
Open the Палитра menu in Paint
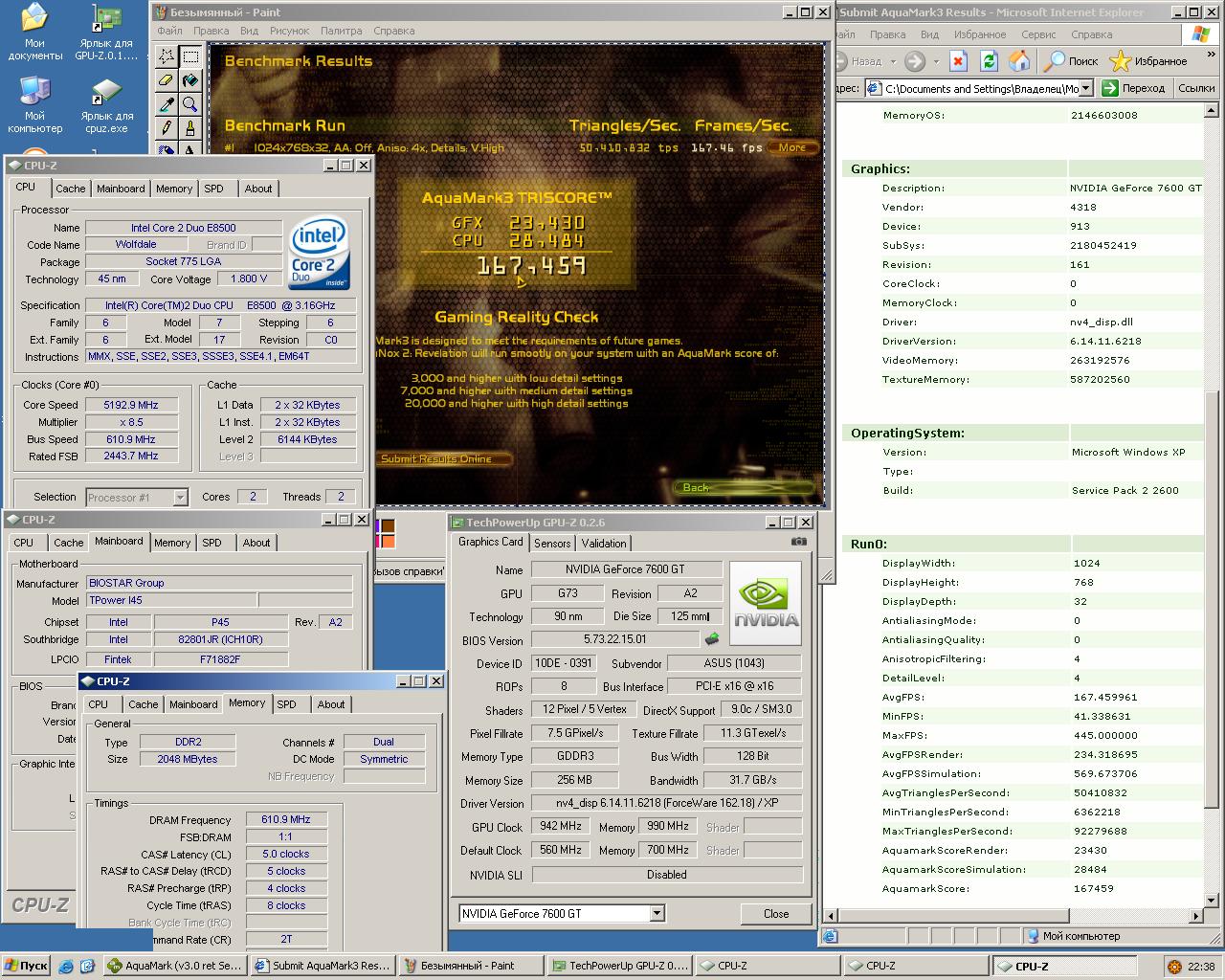(x=341, y=31)
